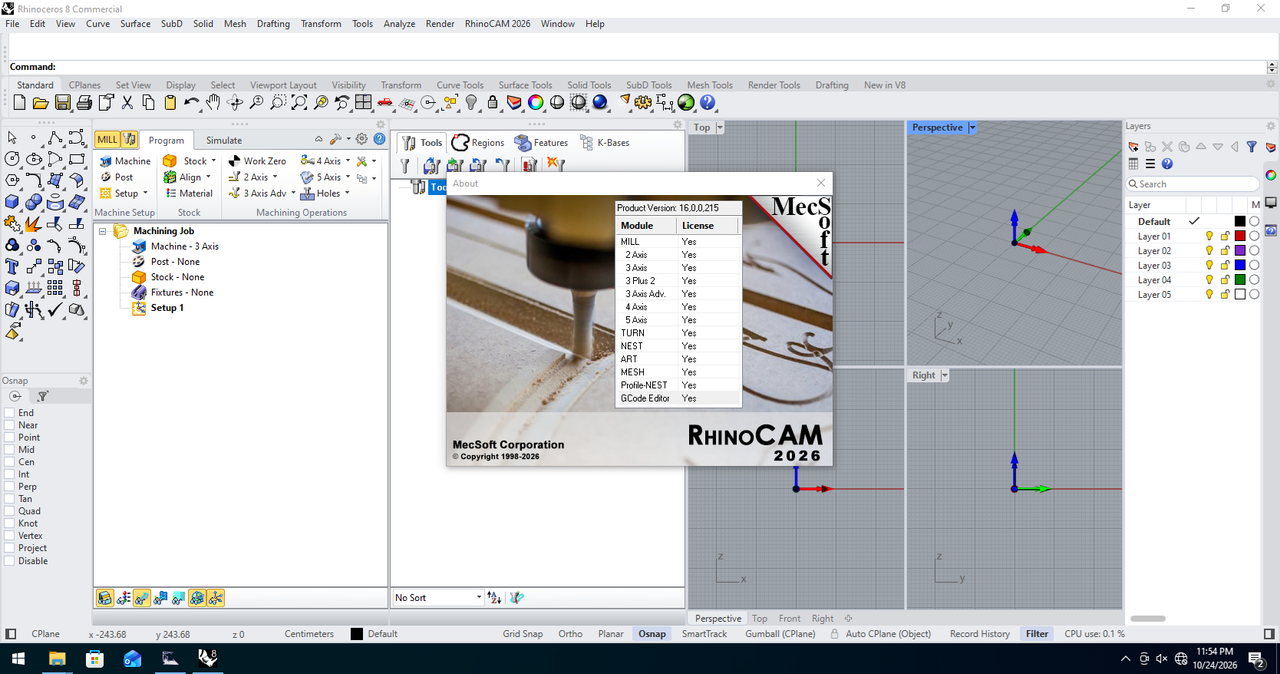Click the Layers filter funnel icon
1280x674 pixels.
click(x=1251, y=147)
